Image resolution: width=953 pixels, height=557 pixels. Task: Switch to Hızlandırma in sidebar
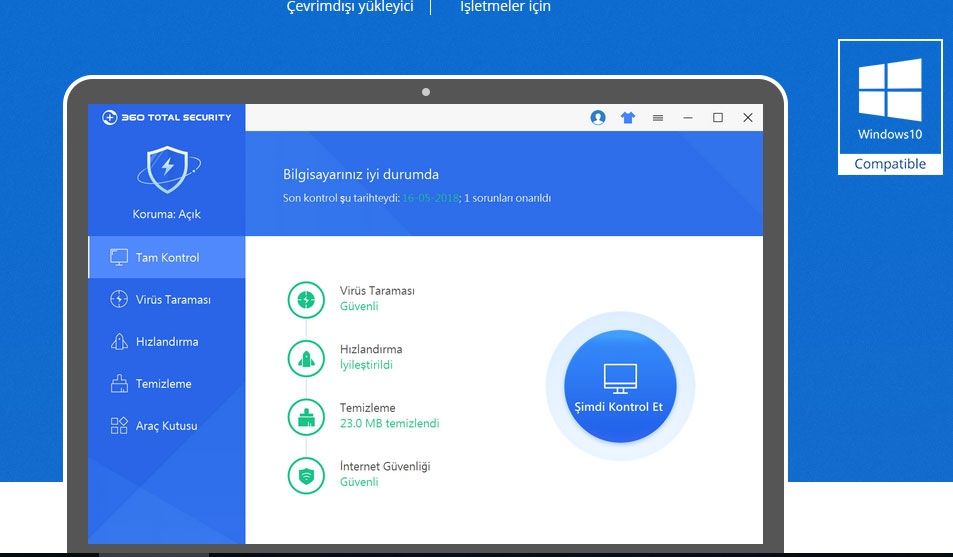click(x=167, y=342)
